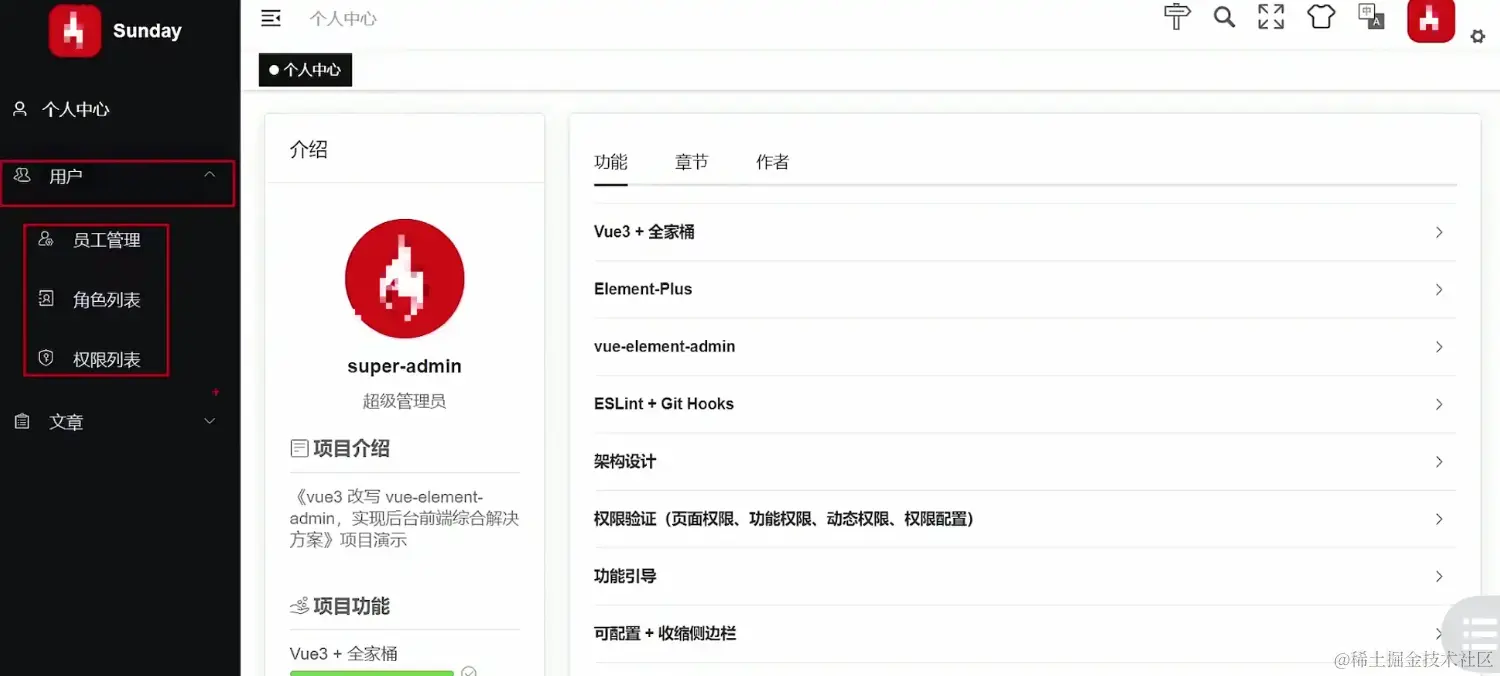The image size is (1500, 676).
Task: Open the language switch icon
Action: point(1371,16)
